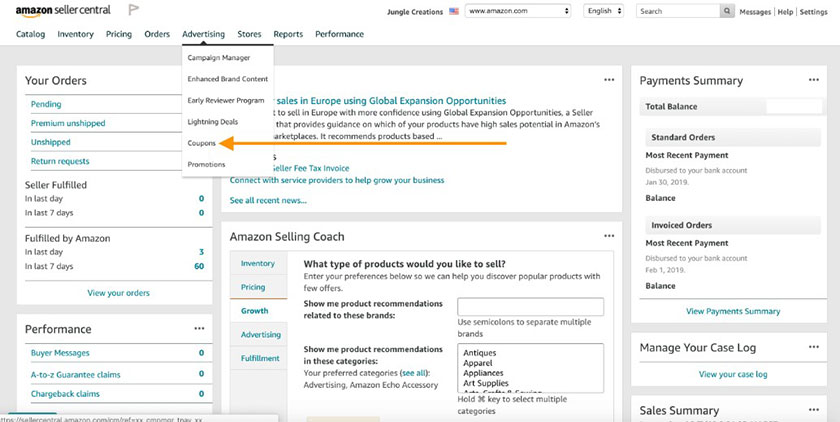Open the Inventory menu
The width and height of the screenshot is (840, 422).
click(x=76, y=34)
